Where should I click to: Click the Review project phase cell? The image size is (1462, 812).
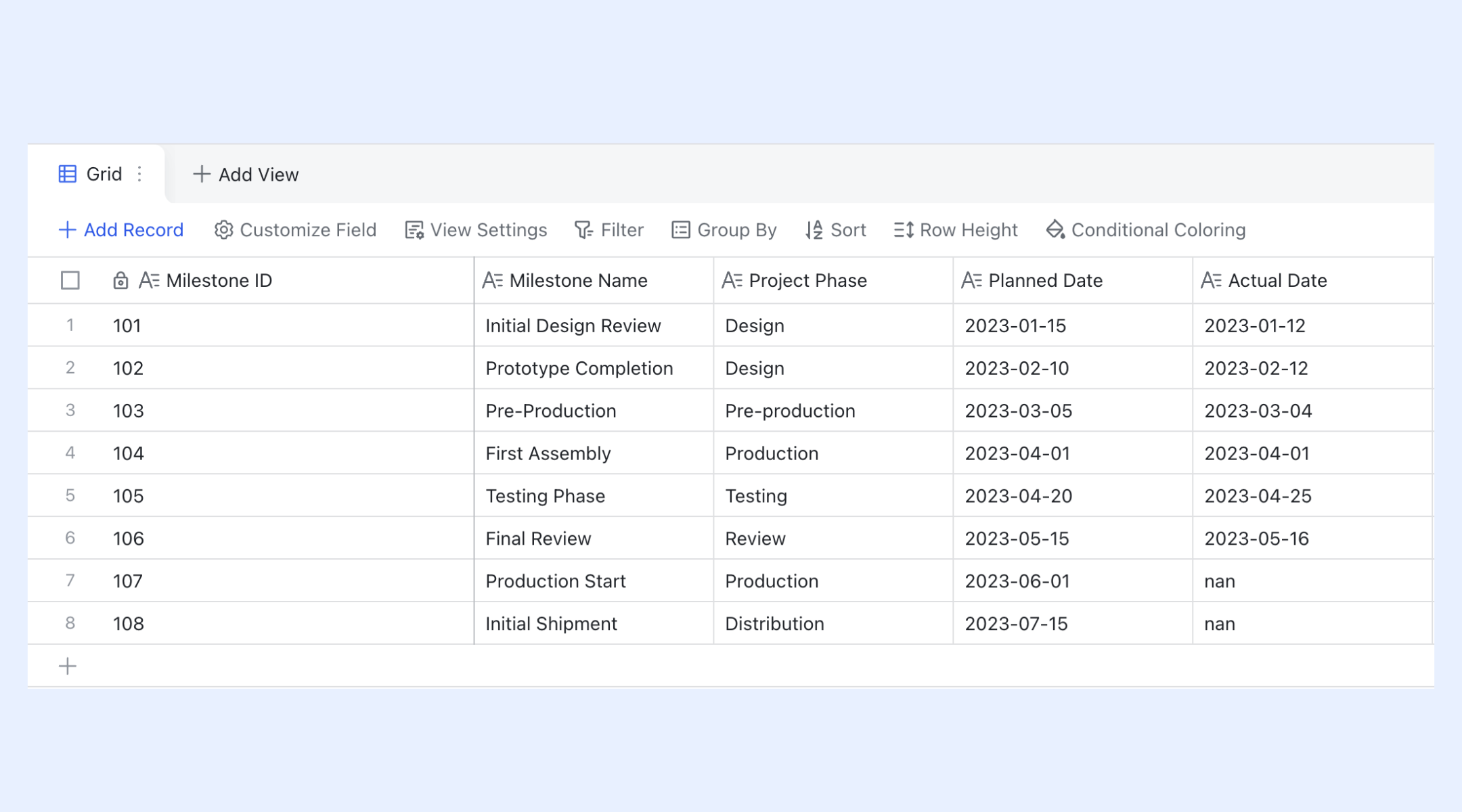tap(834, 539)
